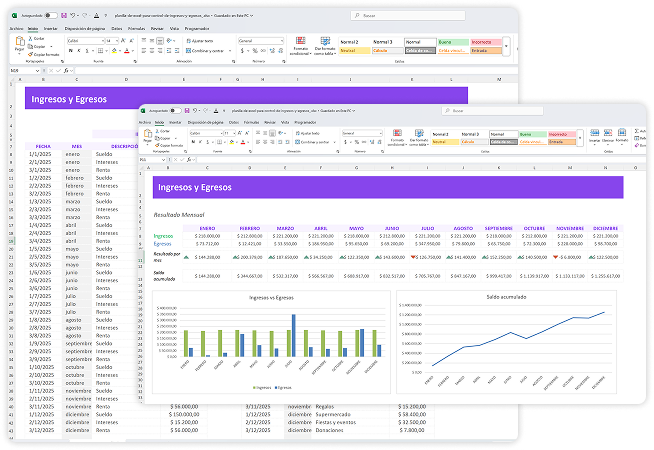The height and width of the screenshot is (450, 654).
Task: Undo the last action in the front window
Action: pyautogui.click(x=195, y=111)
